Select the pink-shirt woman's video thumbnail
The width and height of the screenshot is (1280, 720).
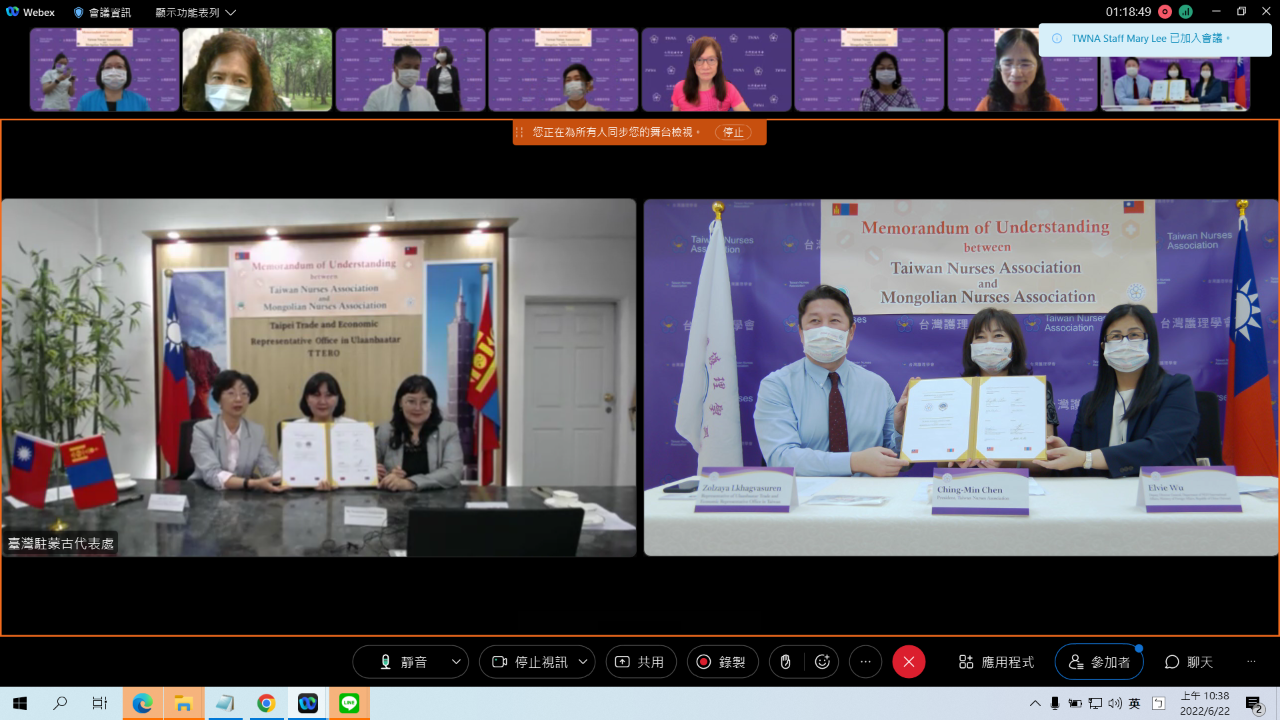point(716,70)
